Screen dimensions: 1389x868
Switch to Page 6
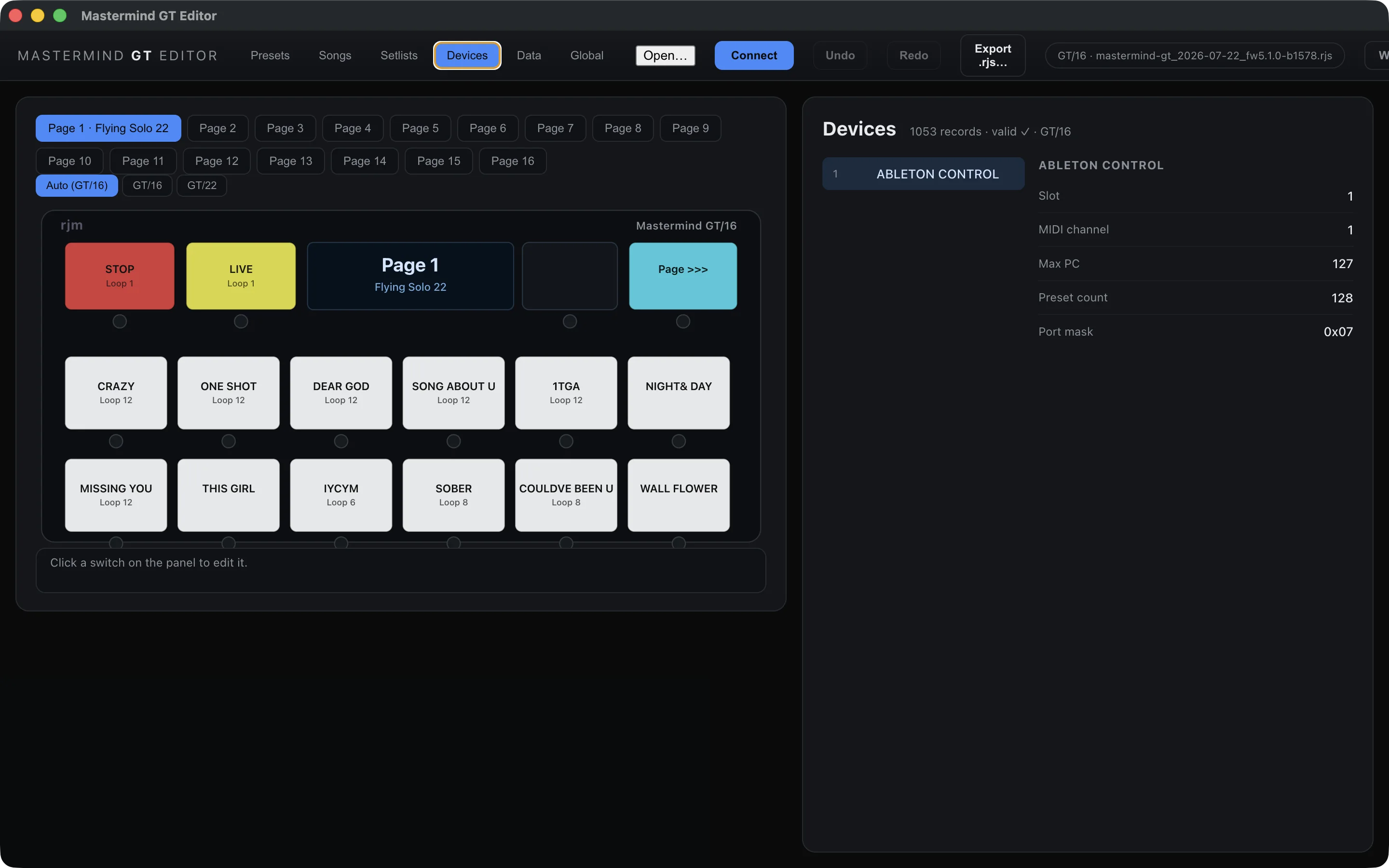488,128
